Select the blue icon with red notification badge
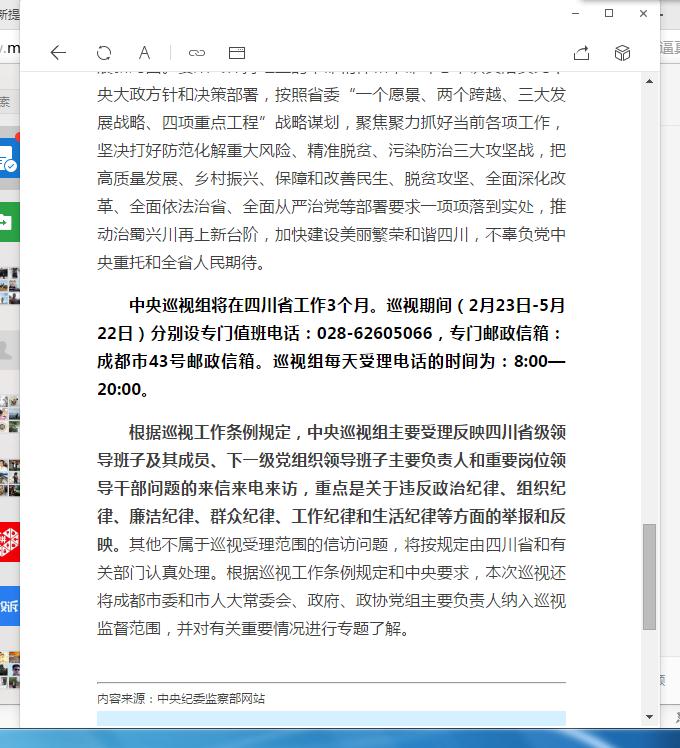 tap(8, 160)
